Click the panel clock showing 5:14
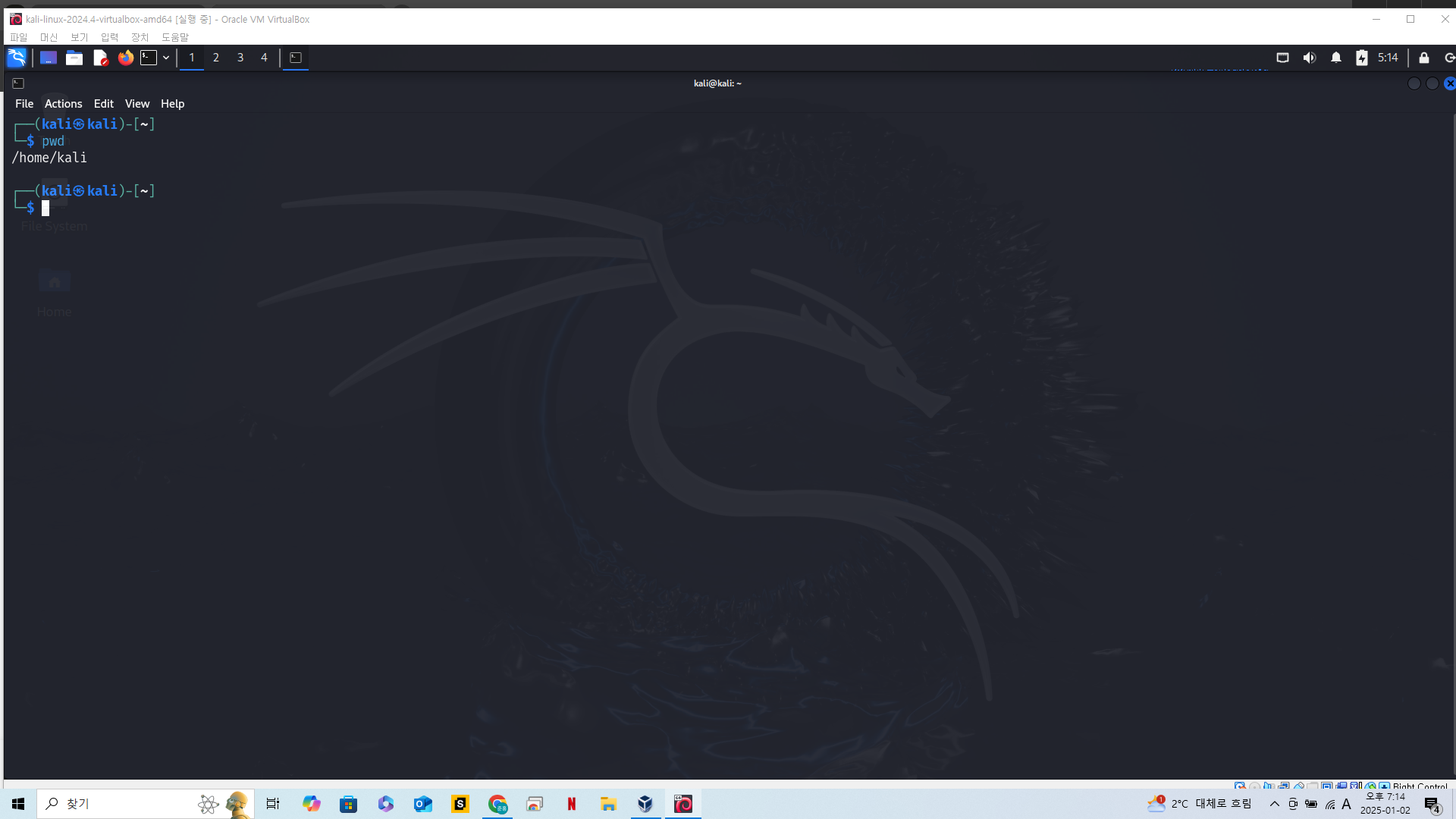 pyautogui.click(x=1388, y=58)
